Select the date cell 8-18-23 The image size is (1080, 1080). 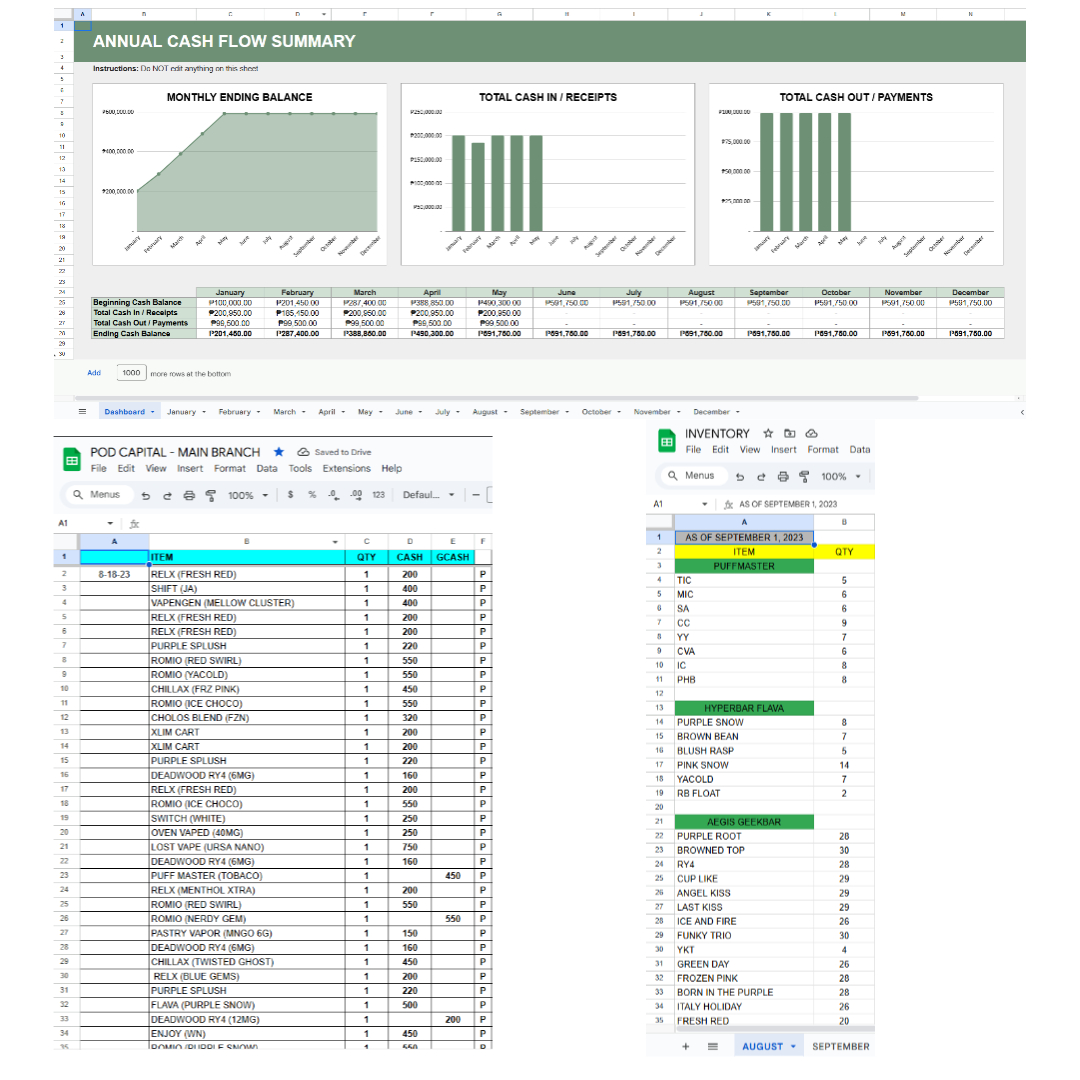point(114,574)
